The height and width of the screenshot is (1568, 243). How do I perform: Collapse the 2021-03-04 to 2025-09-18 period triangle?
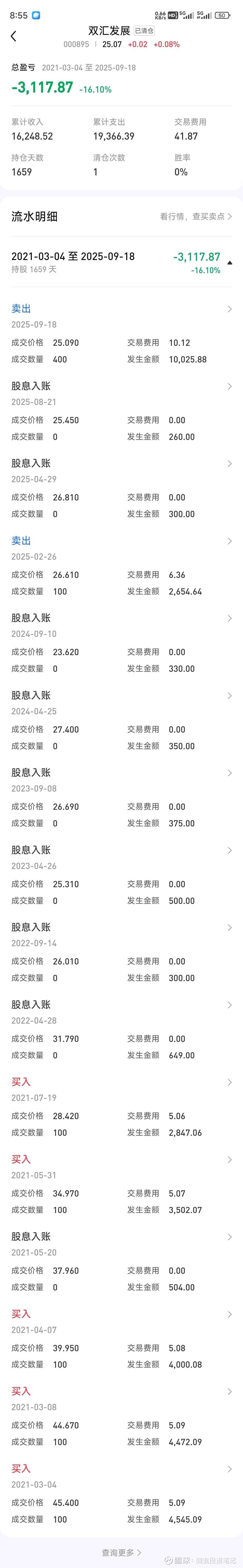pyautogui.click(x=229, y=262)
